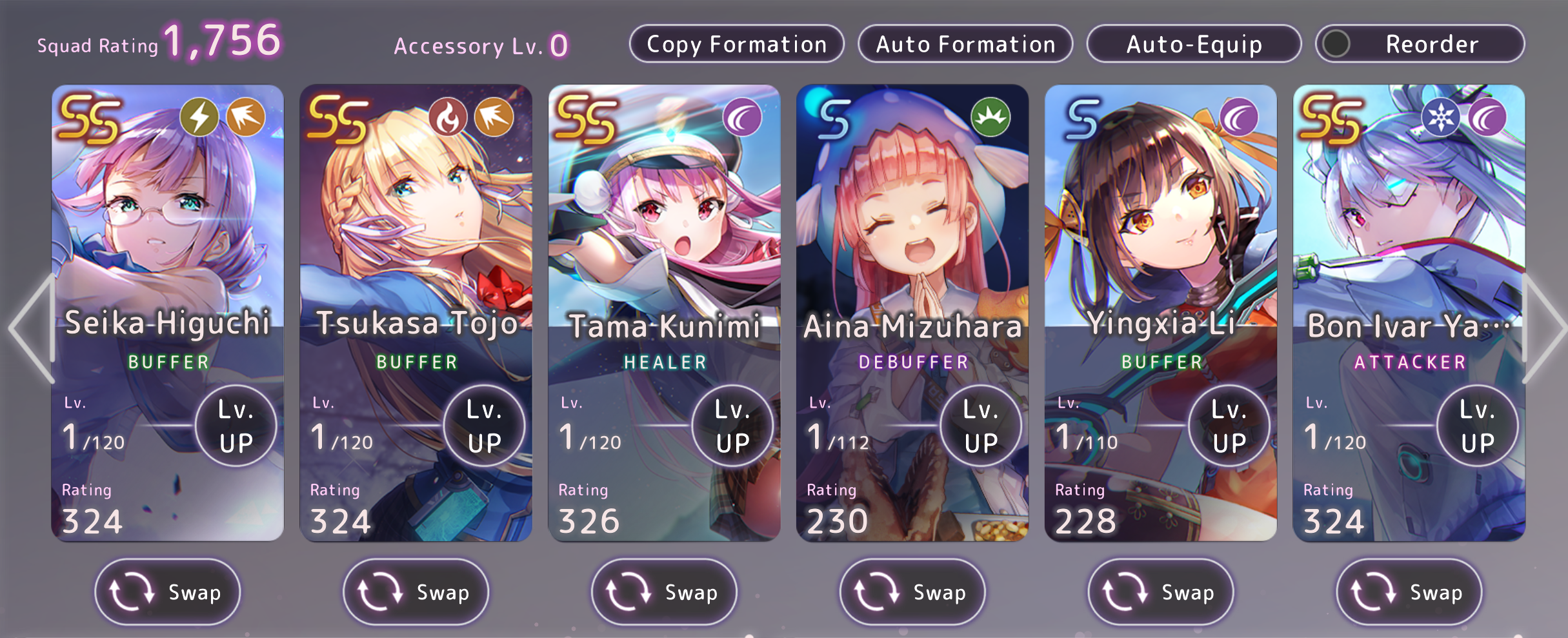Go to next squad with right arrow
Viewport: 1568px width, 638px height.
[1543, 328]
